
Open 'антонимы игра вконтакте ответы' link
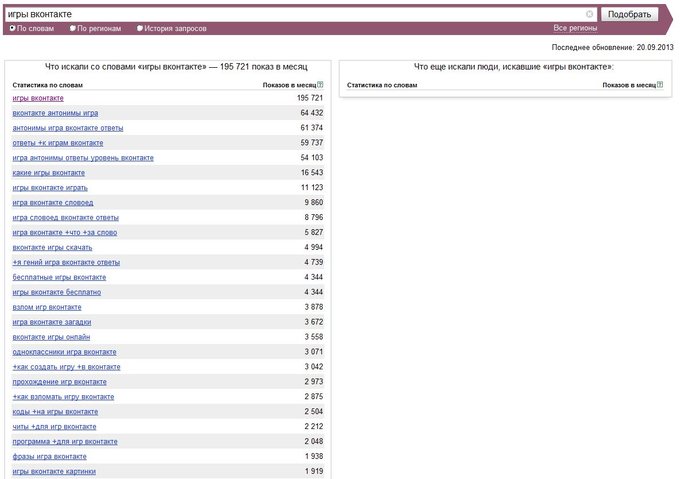(x=68, y=128)
